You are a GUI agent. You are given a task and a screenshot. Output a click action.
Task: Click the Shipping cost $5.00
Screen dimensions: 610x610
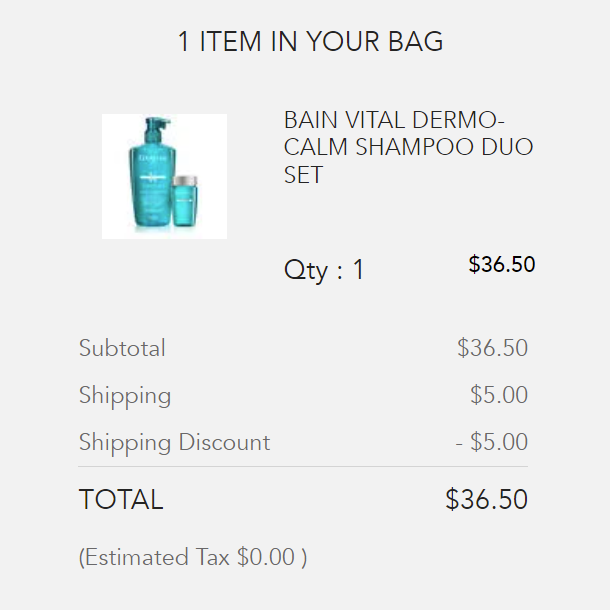499,395
